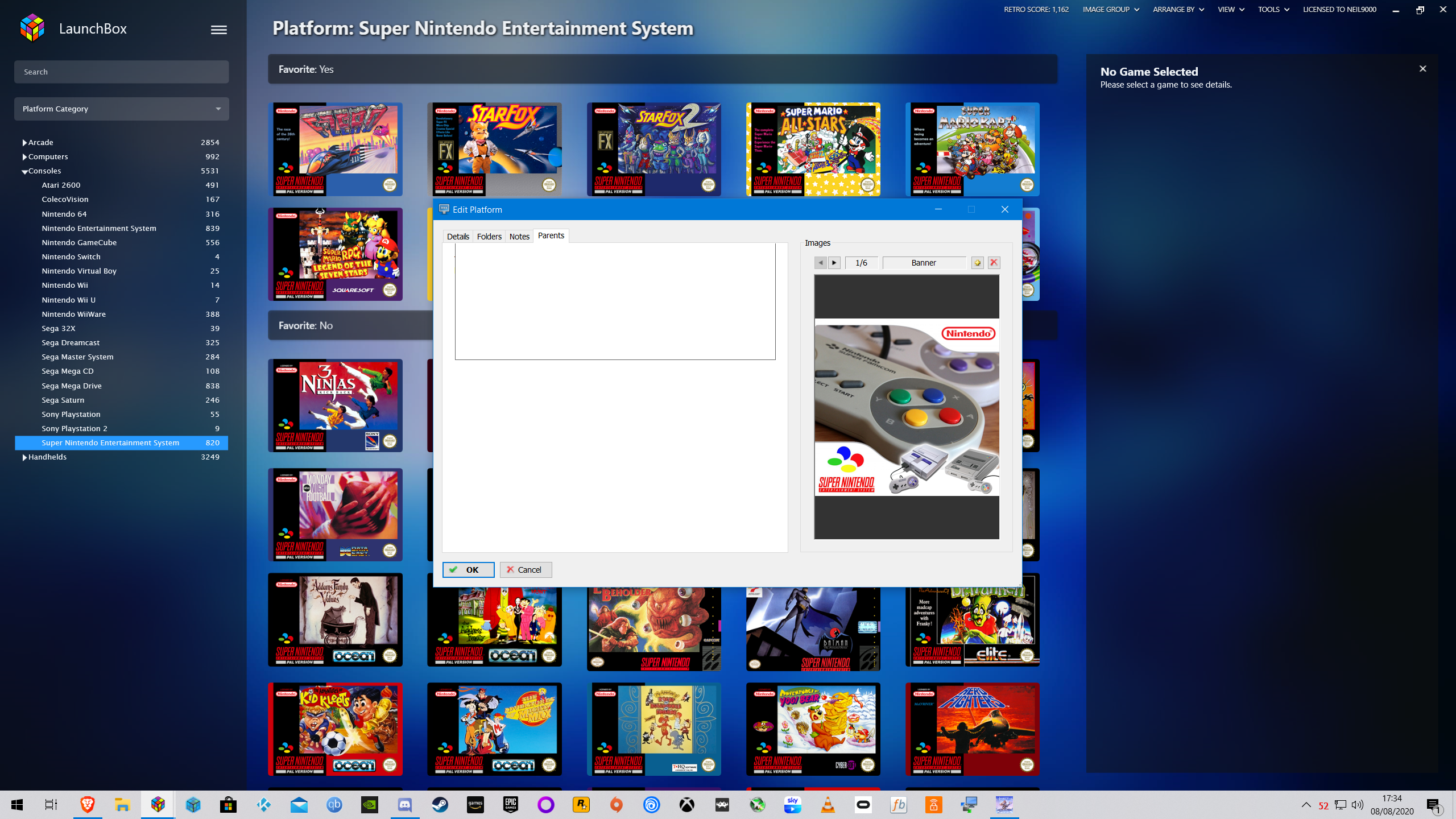Open the volume control in system tray
The image size is (1456, 819).
(x=1357, y=805)
